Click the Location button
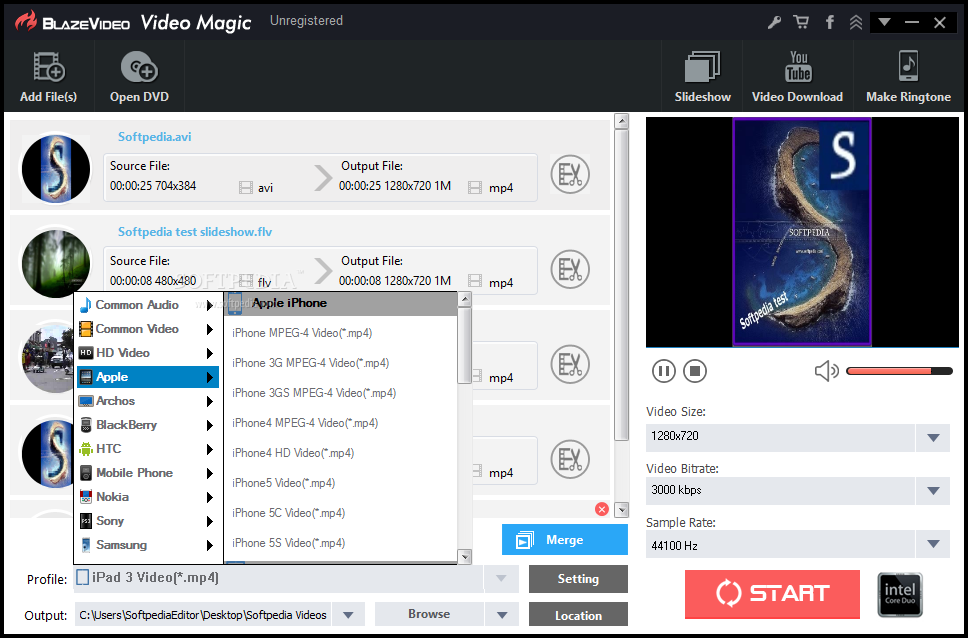968x638 pixels. click(x=578, y=615)
